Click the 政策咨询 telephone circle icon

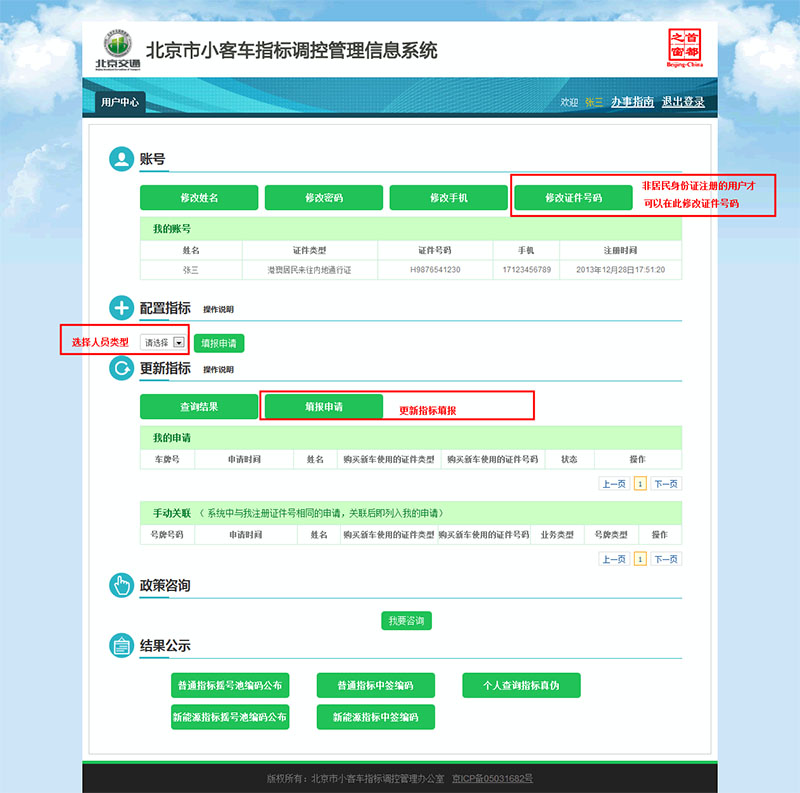[121, 585]
